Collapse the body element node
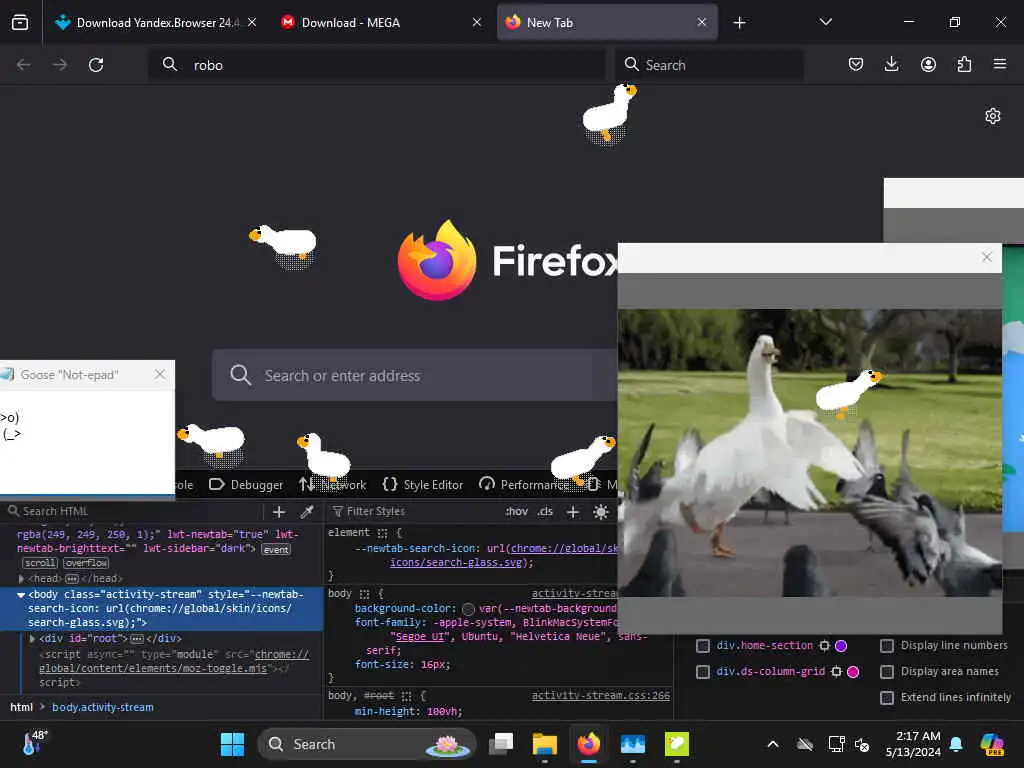This screenshot has width=1024, height=768. point(21,595)
